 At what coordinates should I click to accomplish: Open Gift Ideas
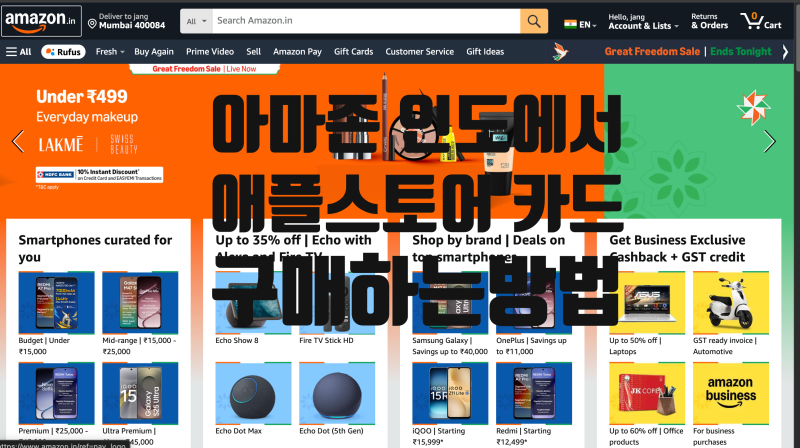point(485,52)
